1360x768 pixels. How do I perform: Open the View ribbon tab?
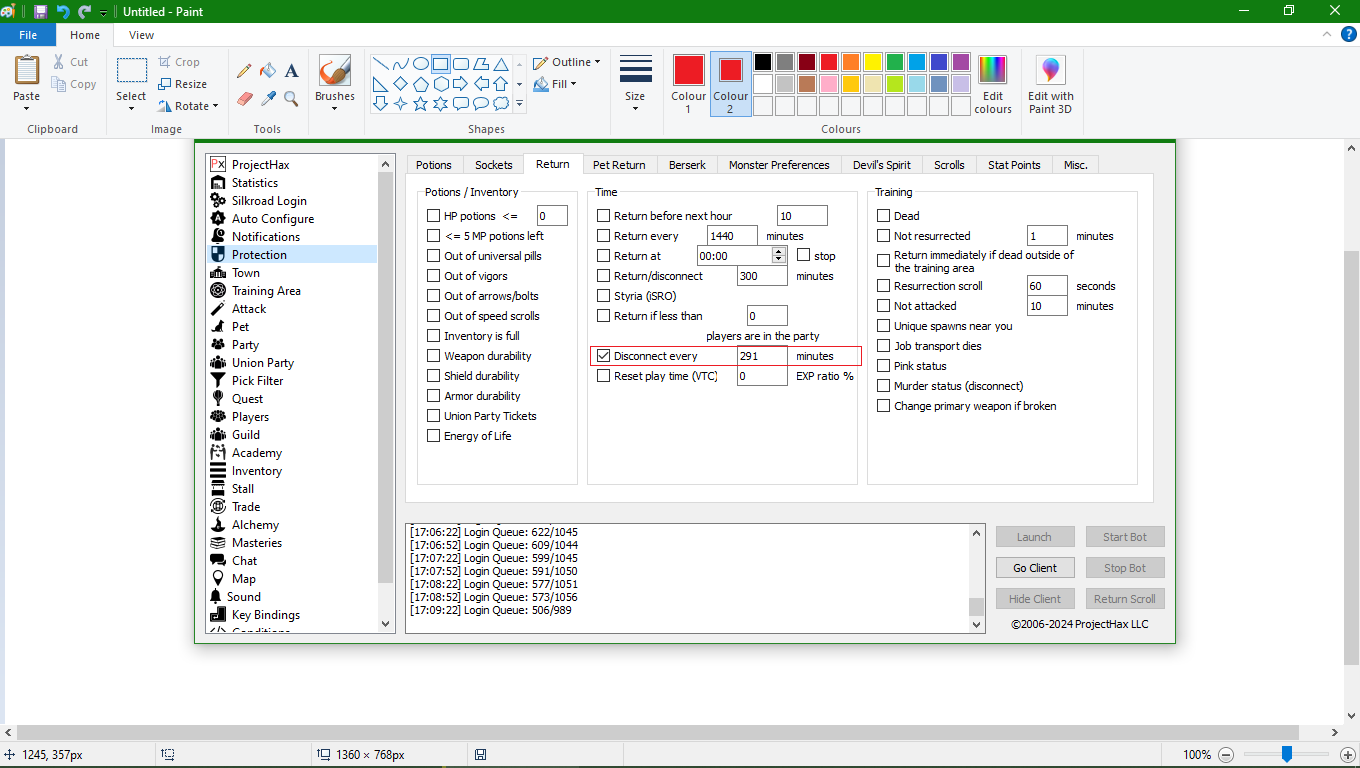click(x=141, y=35)
